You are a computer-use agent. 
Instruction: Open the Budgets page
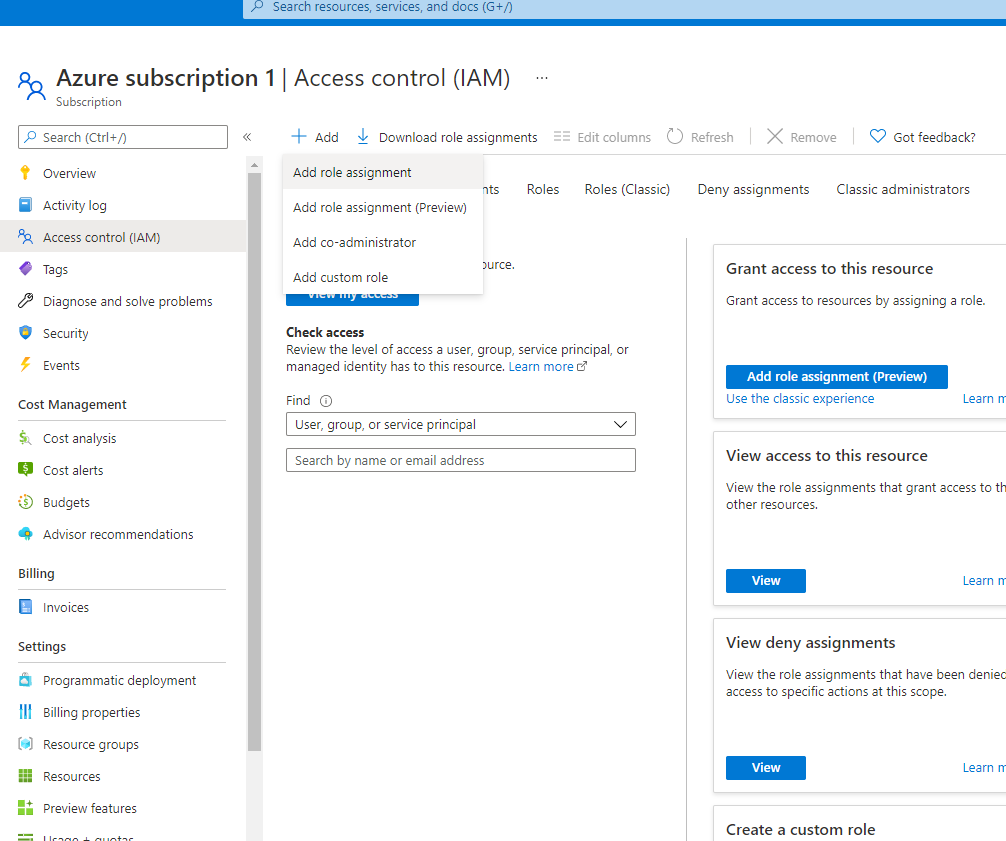pyautogui.click(x=66, y=502)
